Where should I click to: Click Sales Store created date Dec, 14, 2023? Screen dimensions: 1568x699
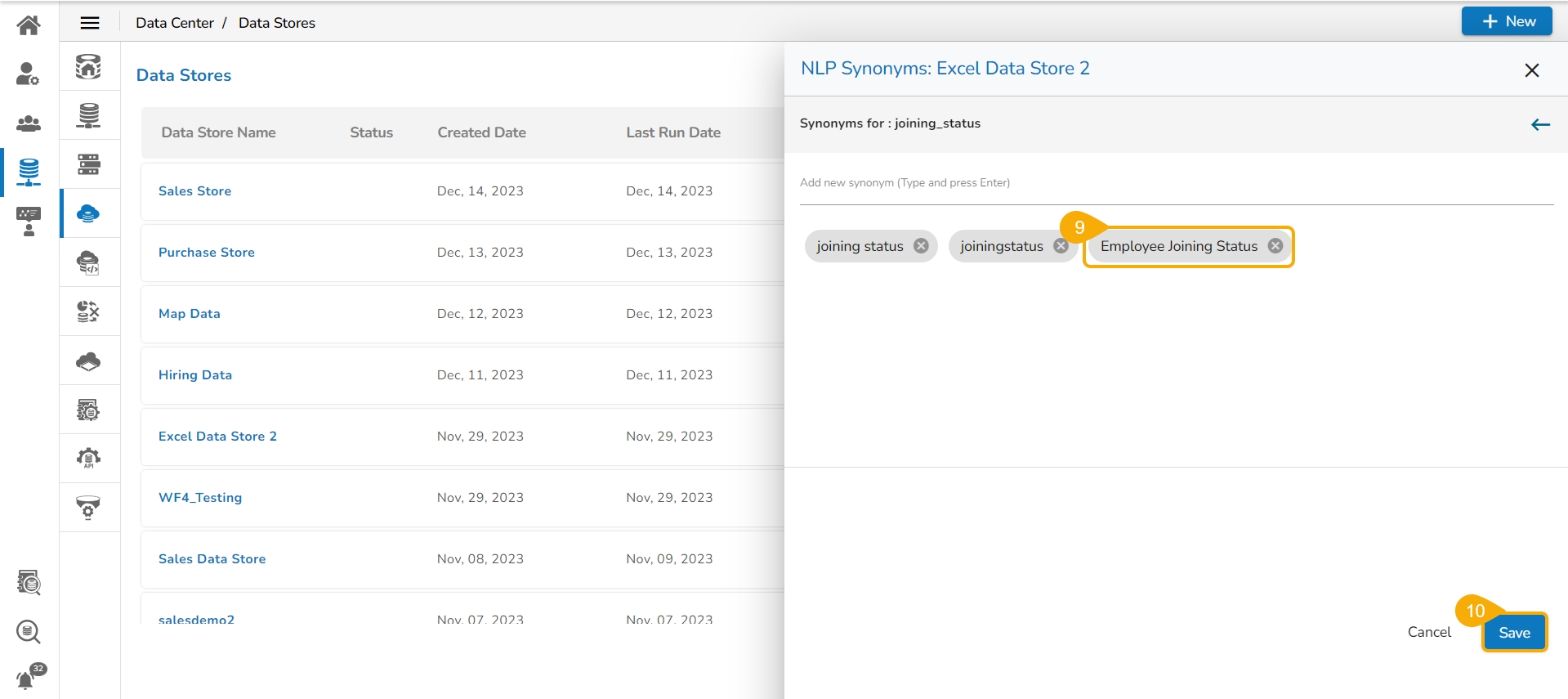tap(480, 191)
